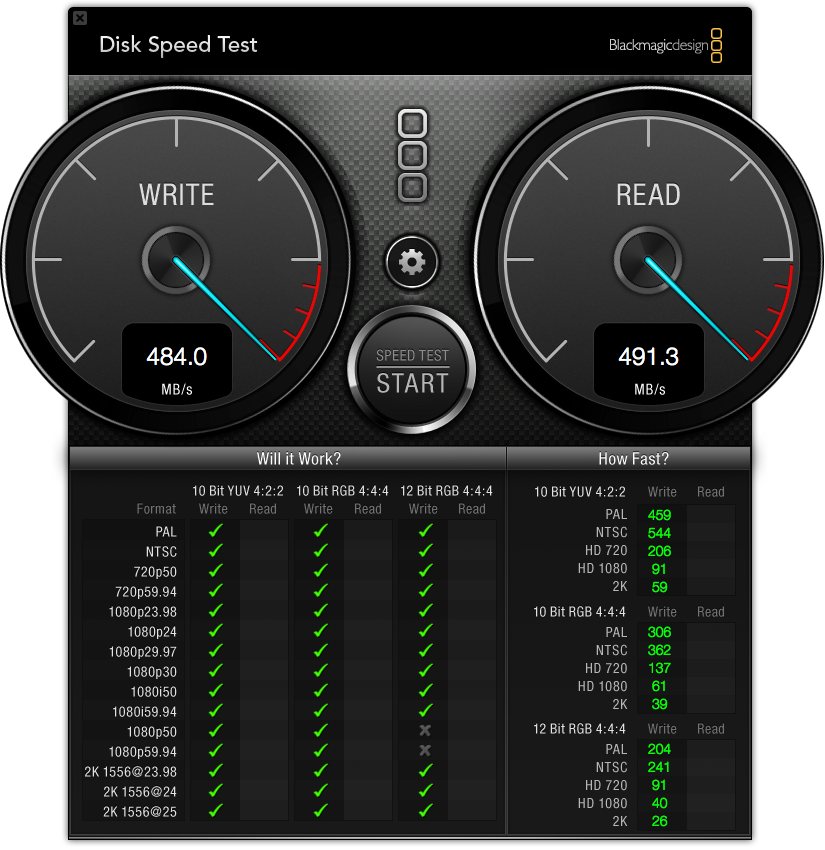Image resolution: width=825 pixels, height=850 pixels.
Task: Close the Disk Speed Test window
Action: (x=80, y=18)
